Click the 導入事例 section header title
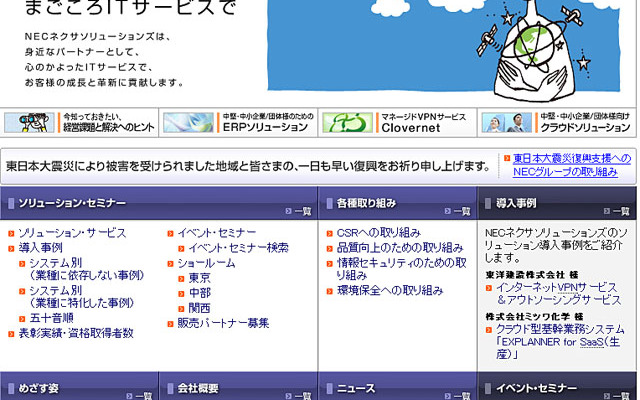 pos(516,203)
